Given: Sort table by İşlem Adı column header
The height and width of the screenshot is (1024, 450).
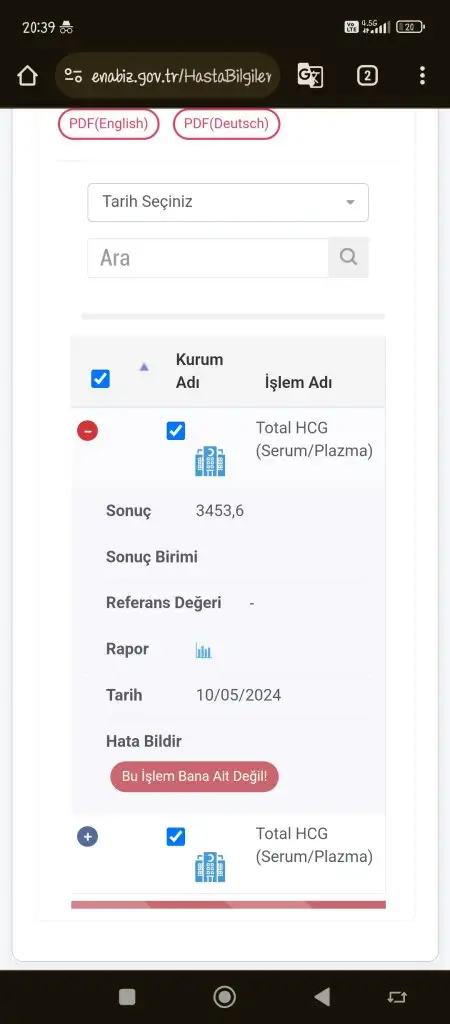Looking at the screenshot, I should [x=298, y=383].
